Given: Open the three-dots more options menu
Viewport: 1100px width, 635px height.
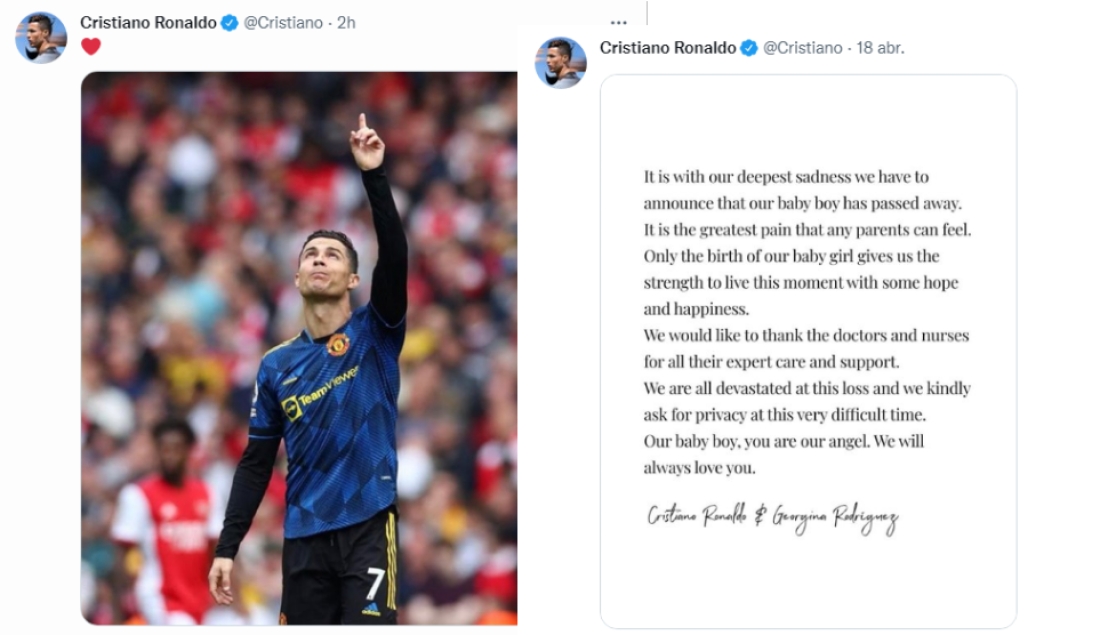Looking at the screenshot, I should (618, 23).
